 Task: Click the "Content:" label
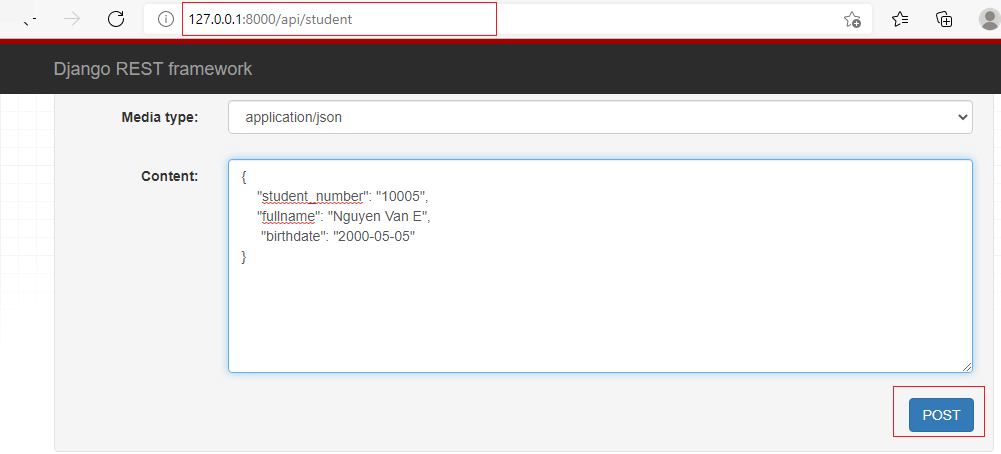point(169,176)
